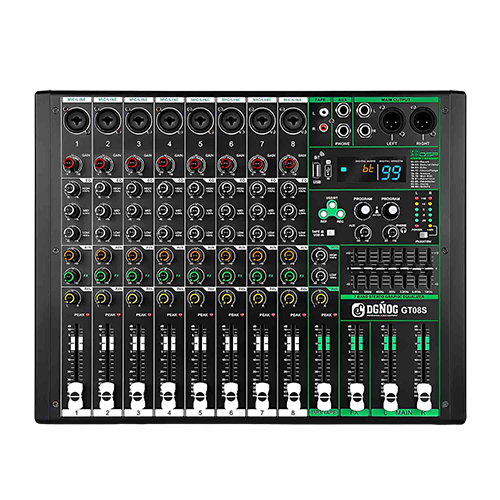
Task: Click the channel 6 fader cap
Action: [230, 396]
